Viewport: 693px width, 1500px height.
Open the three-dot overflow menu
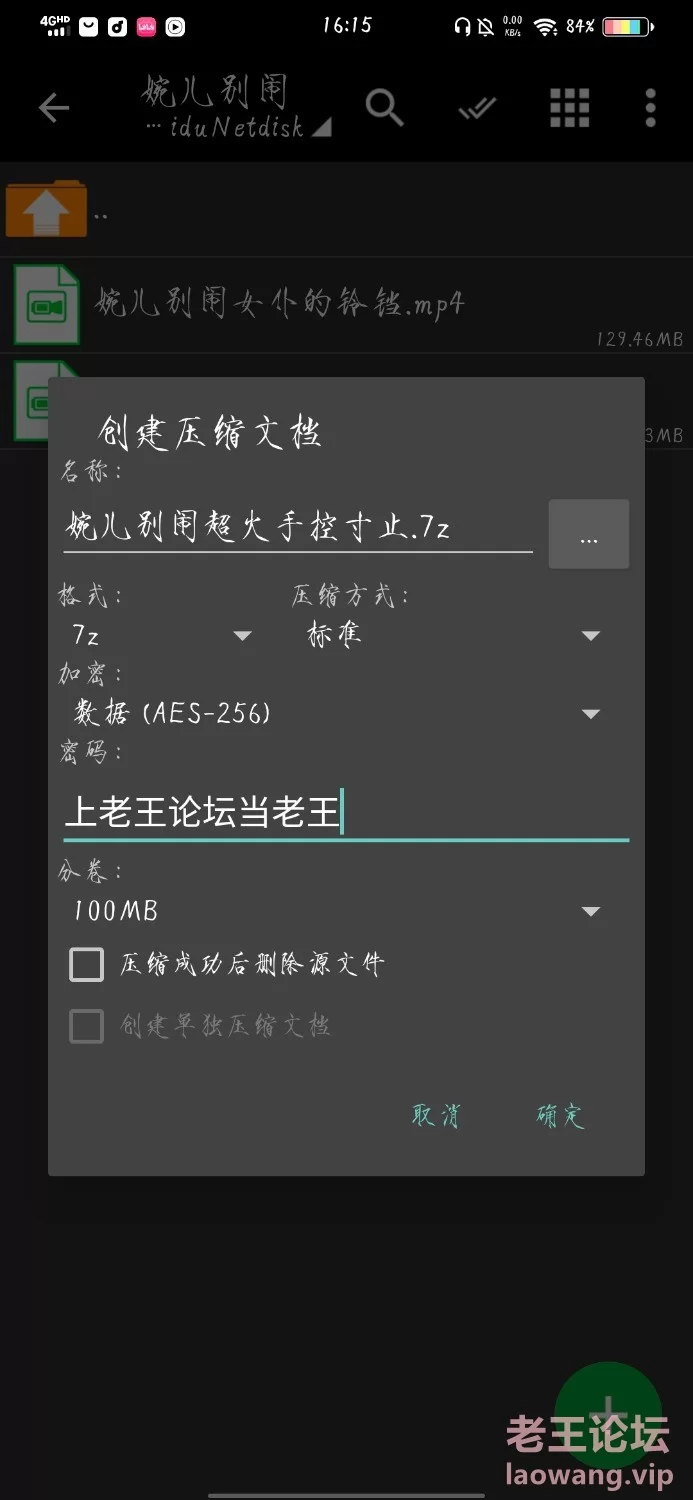[x=650, y=108]
